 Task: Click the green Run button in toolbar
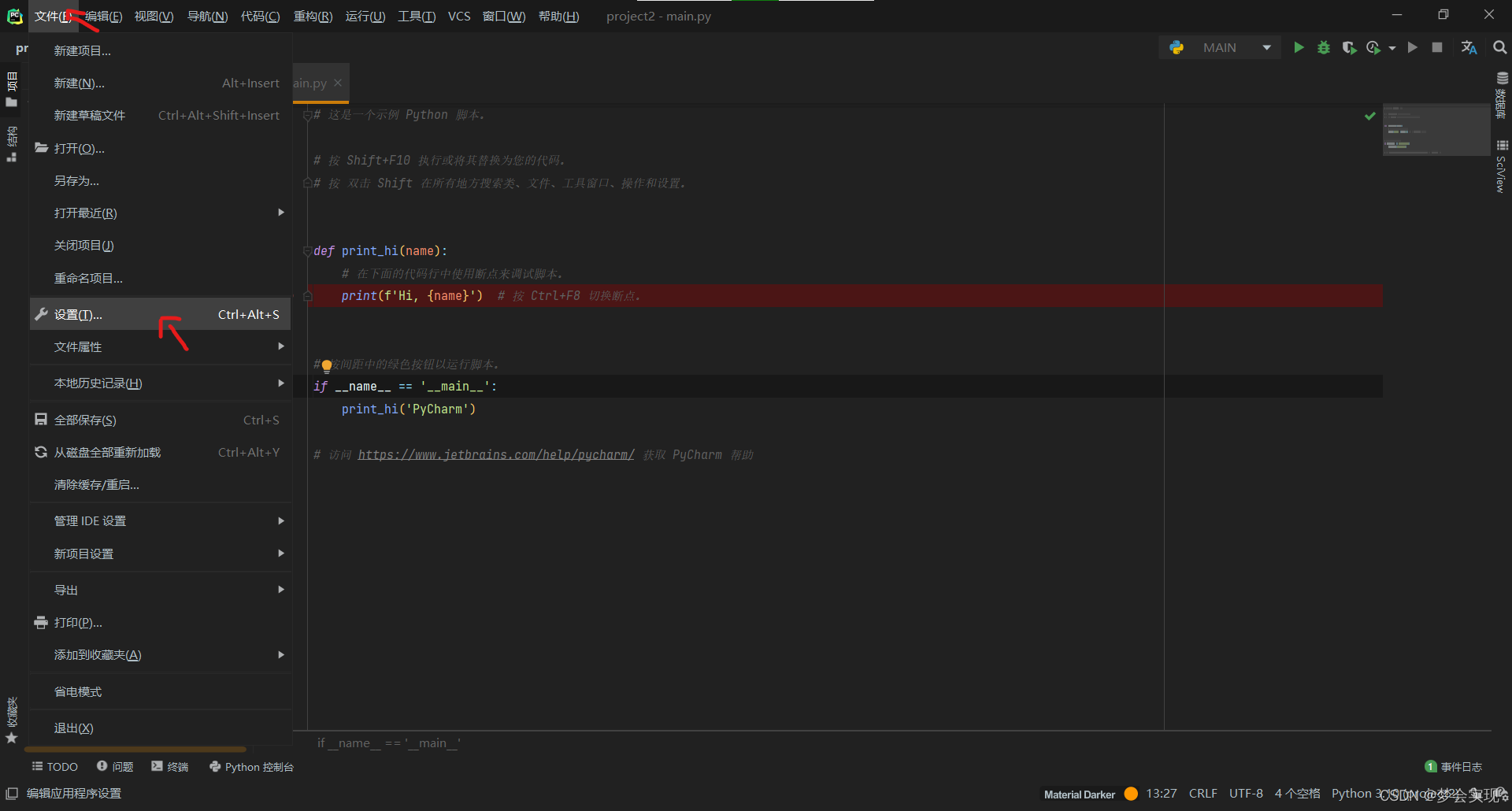1299,48
